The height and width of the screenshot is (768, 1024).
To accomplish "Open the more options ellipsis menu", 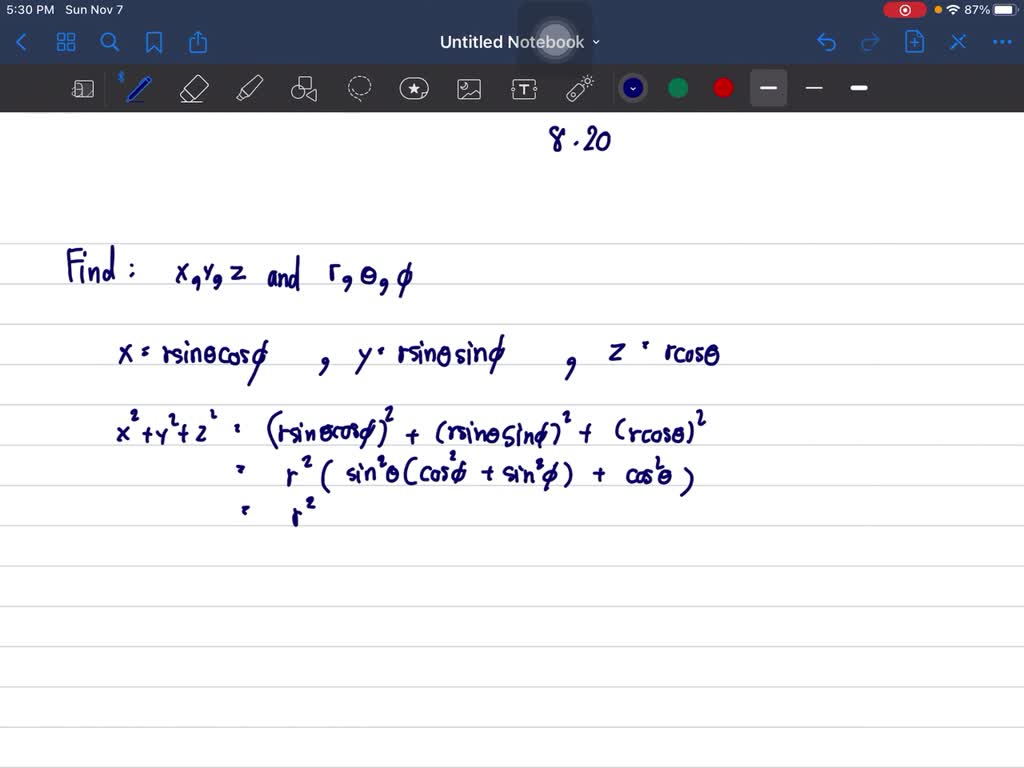I will coord(1002,42).
